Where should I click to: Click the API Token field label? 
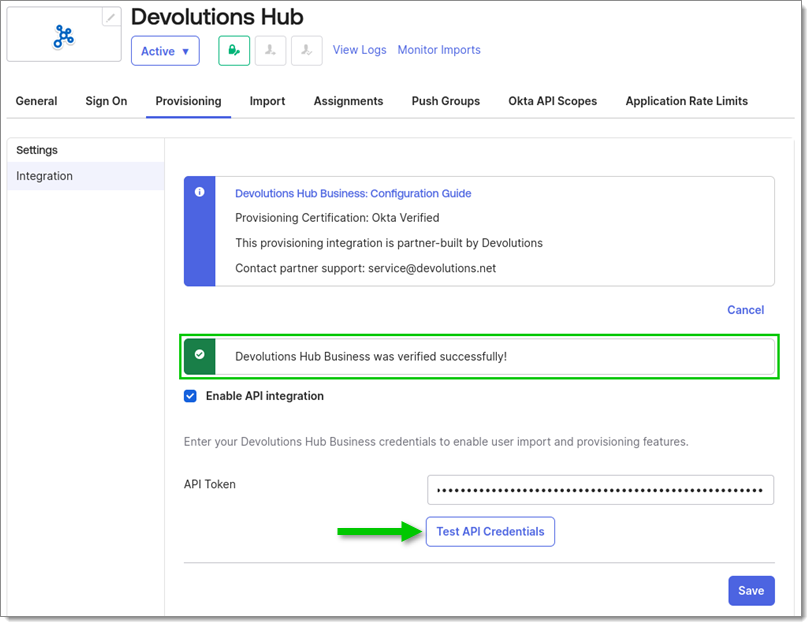(210, 484)
